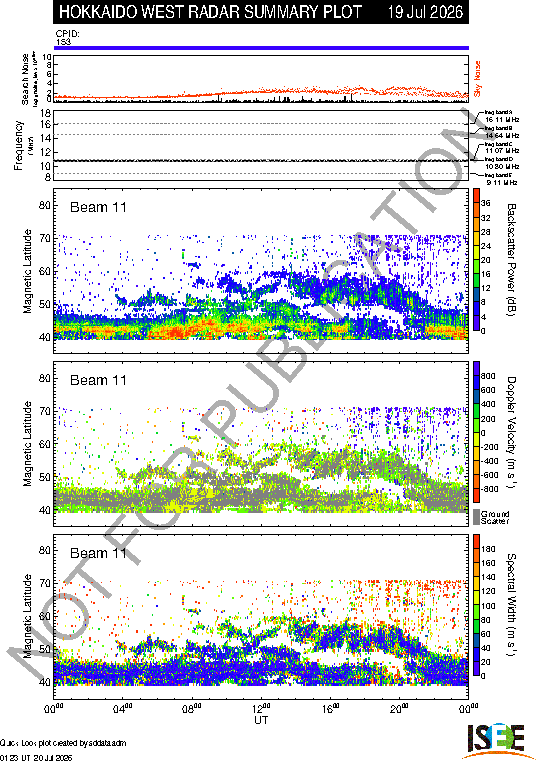Click the 16:00 UT time tick label
This screenshot has height=761, width=536.
331,709
